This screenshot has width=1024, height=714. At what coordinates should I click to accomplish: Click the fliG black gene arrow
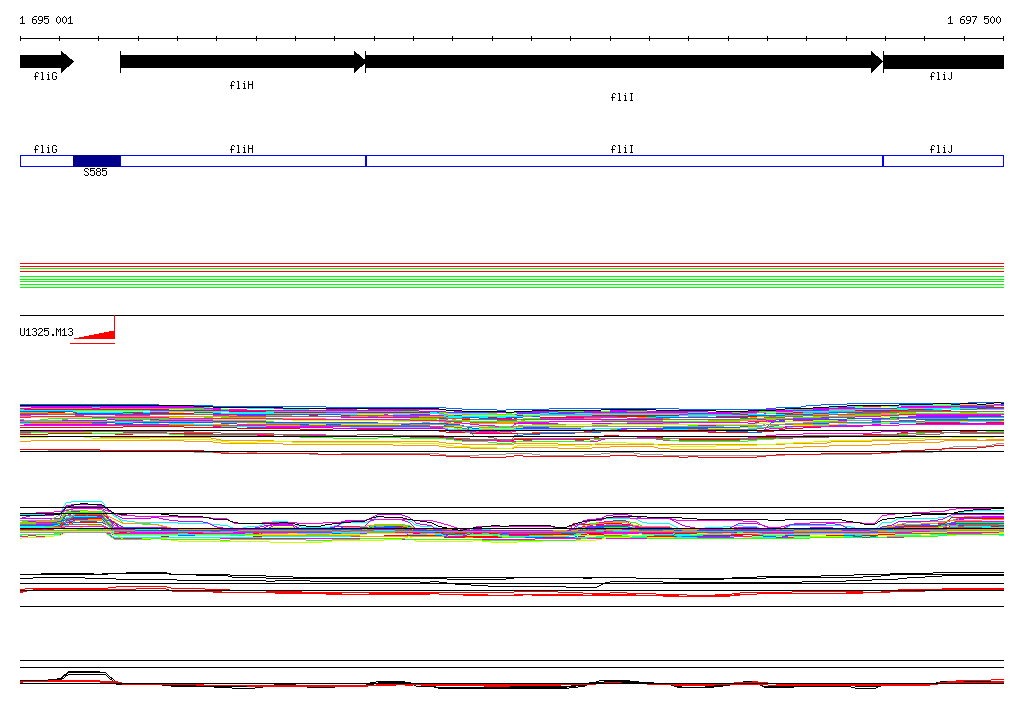(47, 62)
